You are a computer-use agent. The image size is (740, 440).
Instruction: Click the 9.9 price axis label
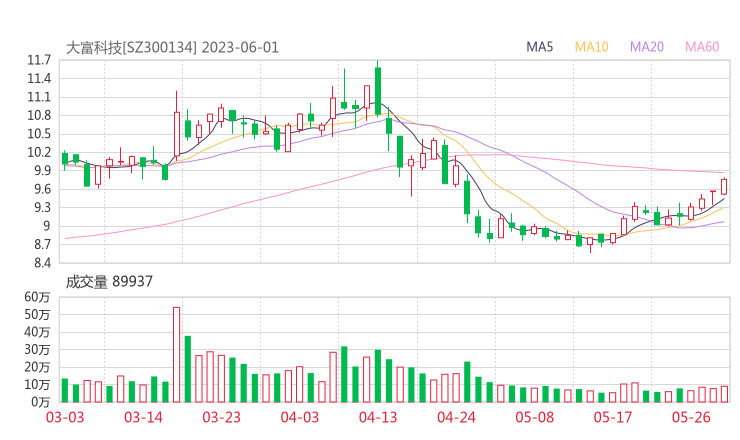click(42, 171)
